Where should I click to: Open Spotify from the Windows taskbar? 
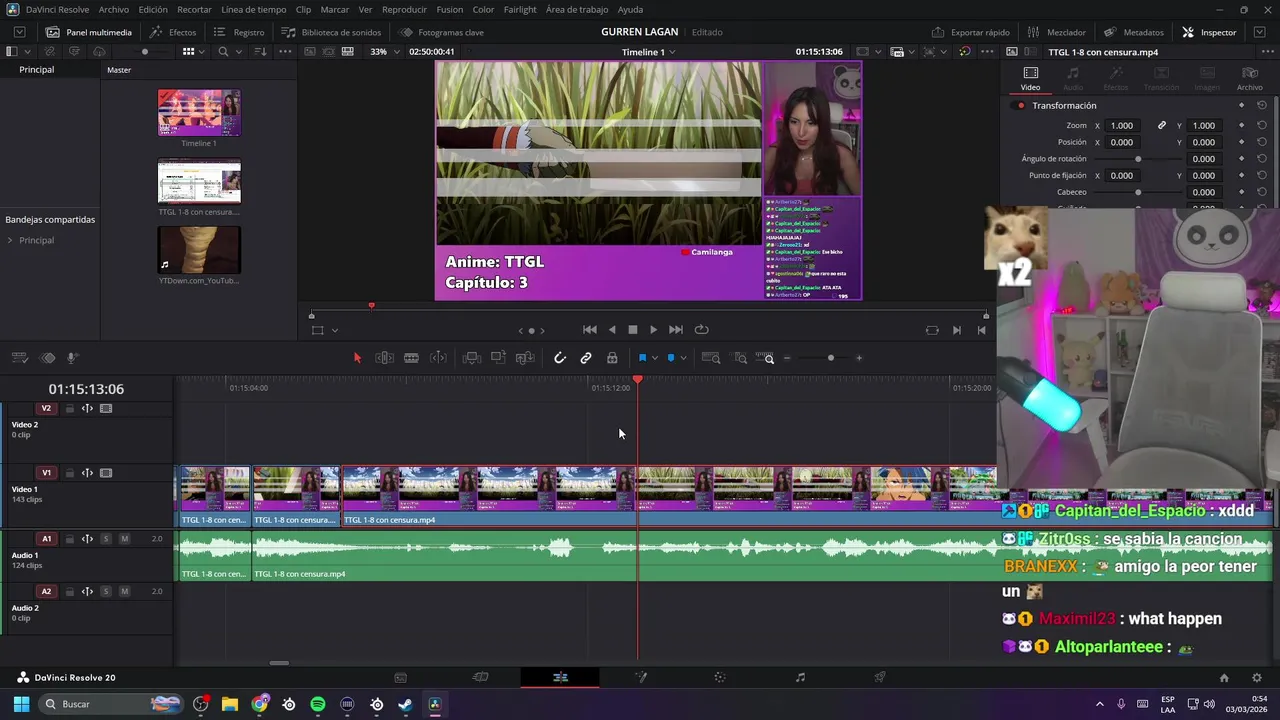(x=318, y=704)
